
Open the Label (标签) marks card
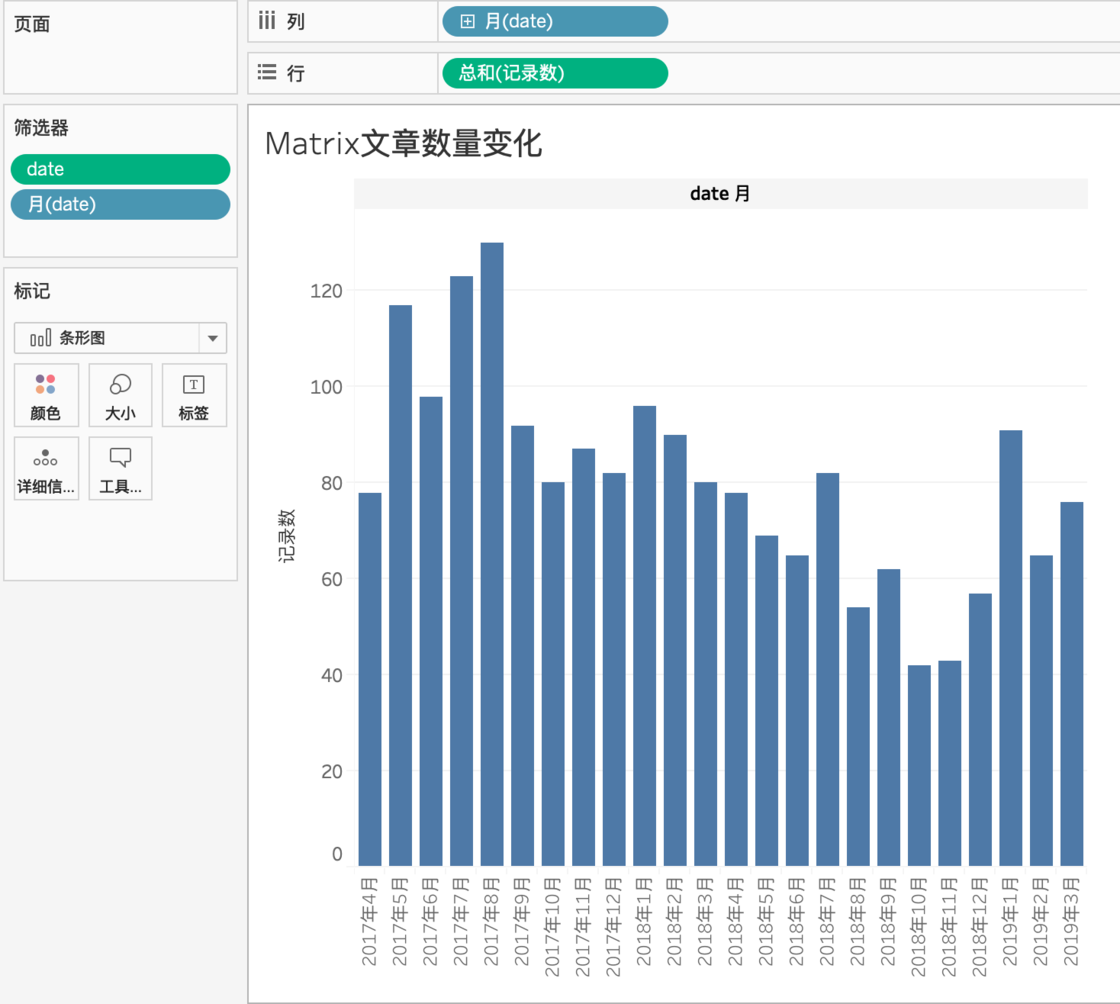point(194,395)
